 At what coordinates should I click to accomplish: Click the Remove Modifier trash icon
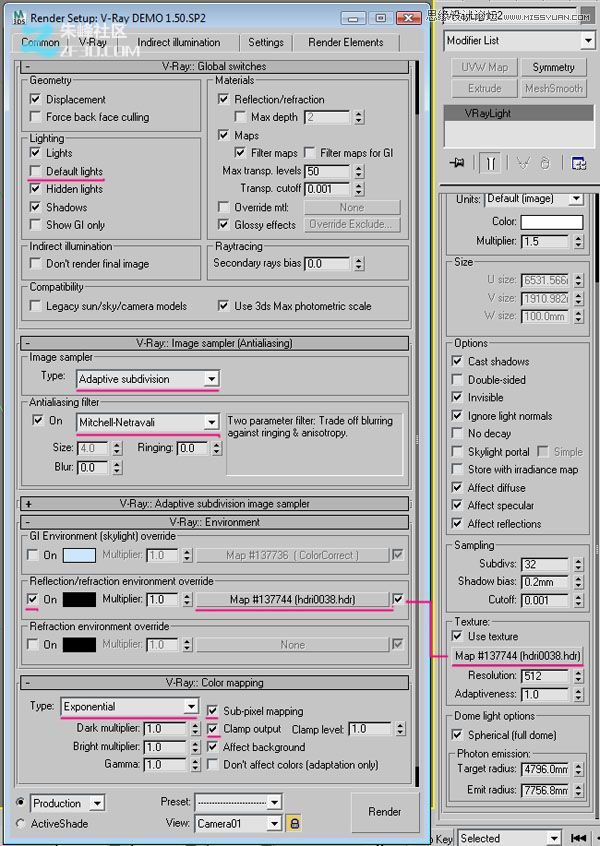pyautogui.click(x=545, y=163)
